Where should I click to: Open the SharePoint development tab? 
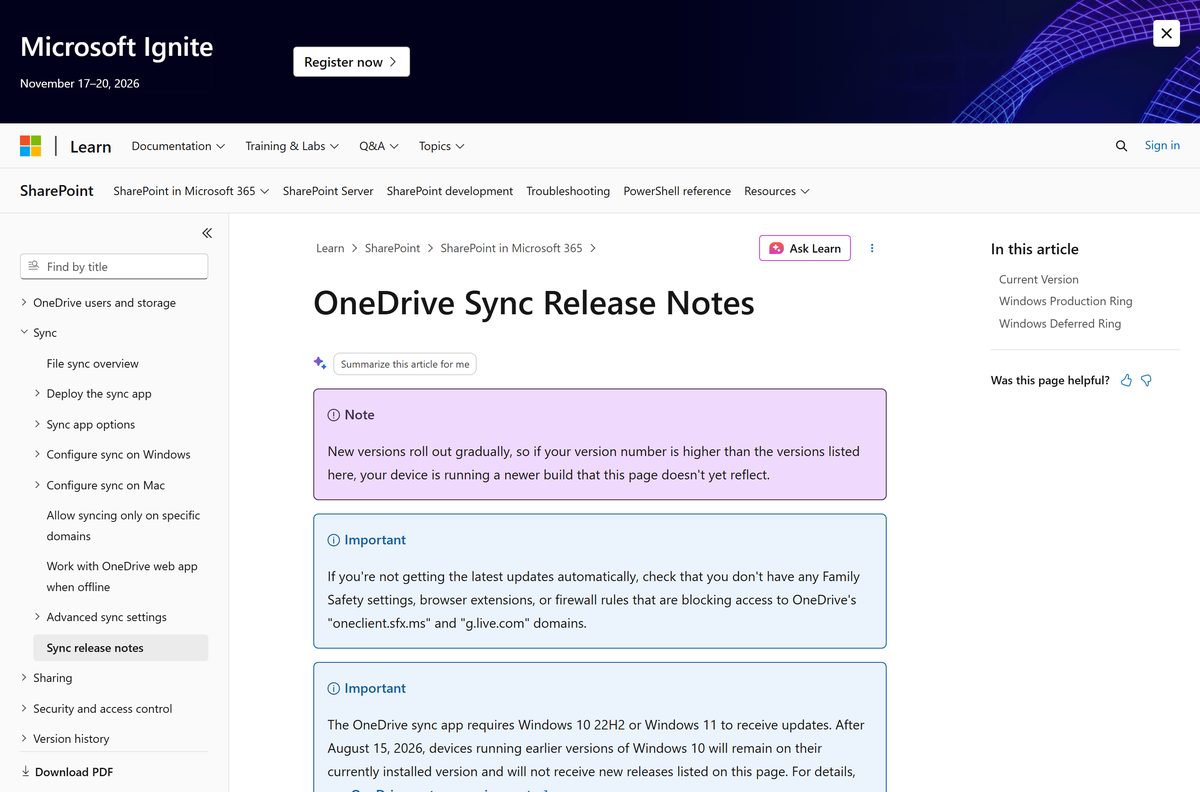click(x=450, y=191)
